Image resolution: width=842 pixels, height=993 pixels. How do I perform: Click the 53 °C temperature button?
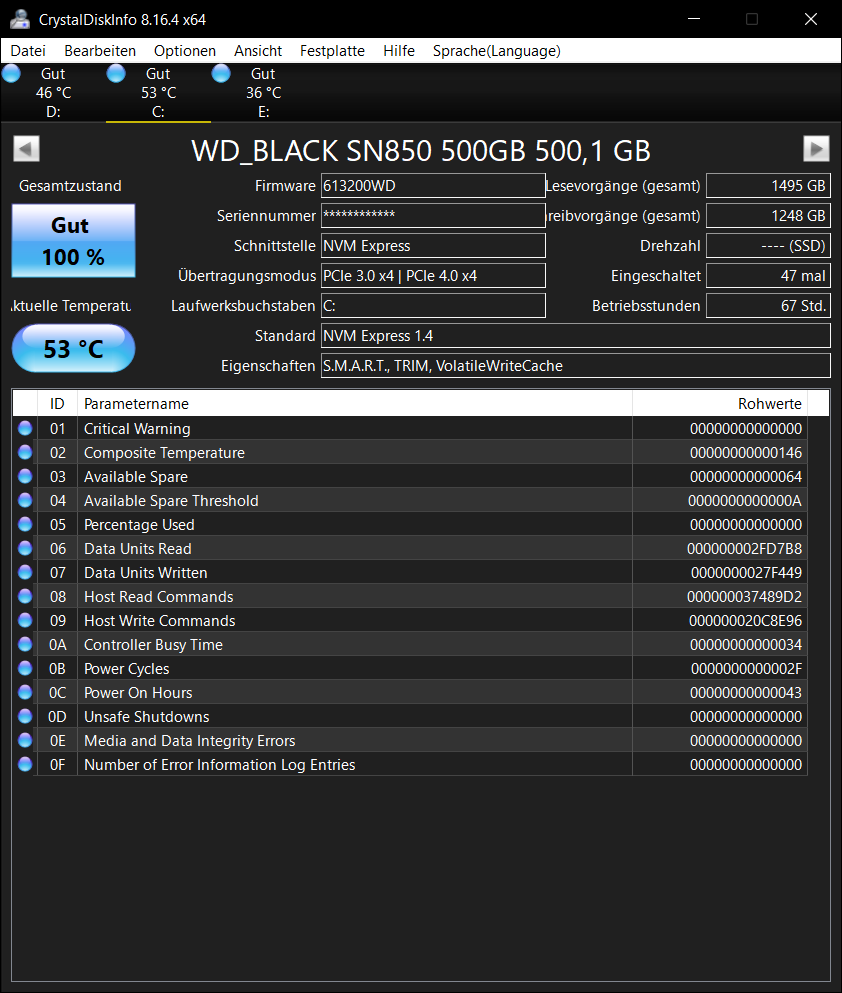(x=73, y=348)
